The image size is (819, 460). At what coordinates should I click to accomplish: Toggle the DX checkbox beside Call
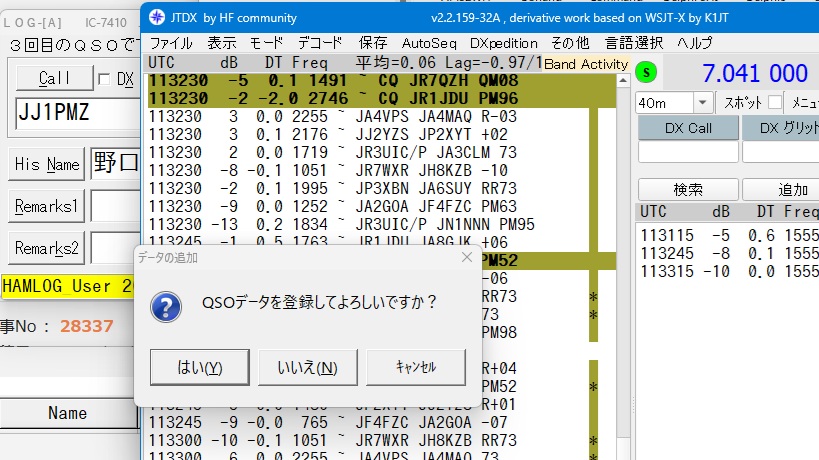tap(105, 79)
